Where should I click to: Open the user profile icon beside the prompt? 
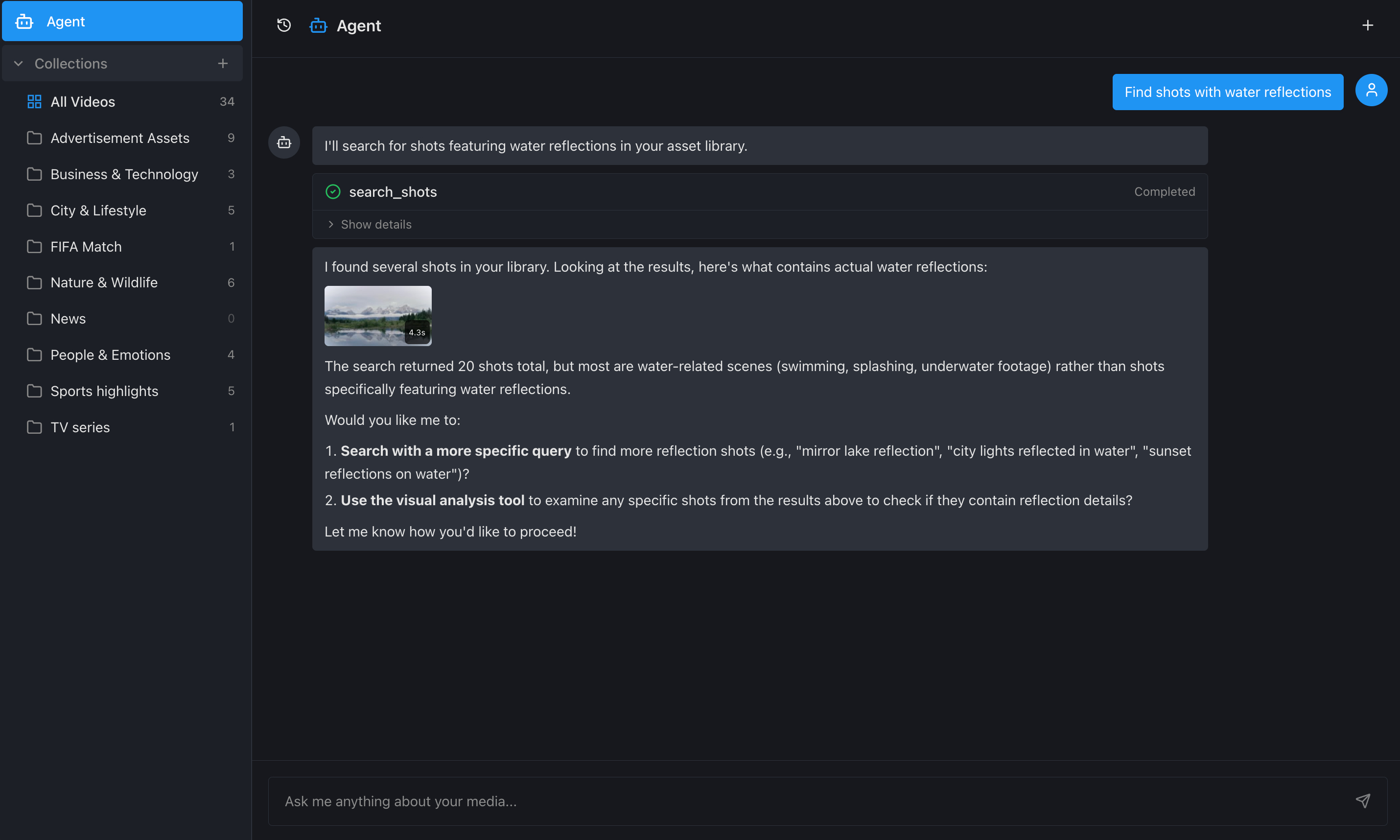tap(1371, 90)
